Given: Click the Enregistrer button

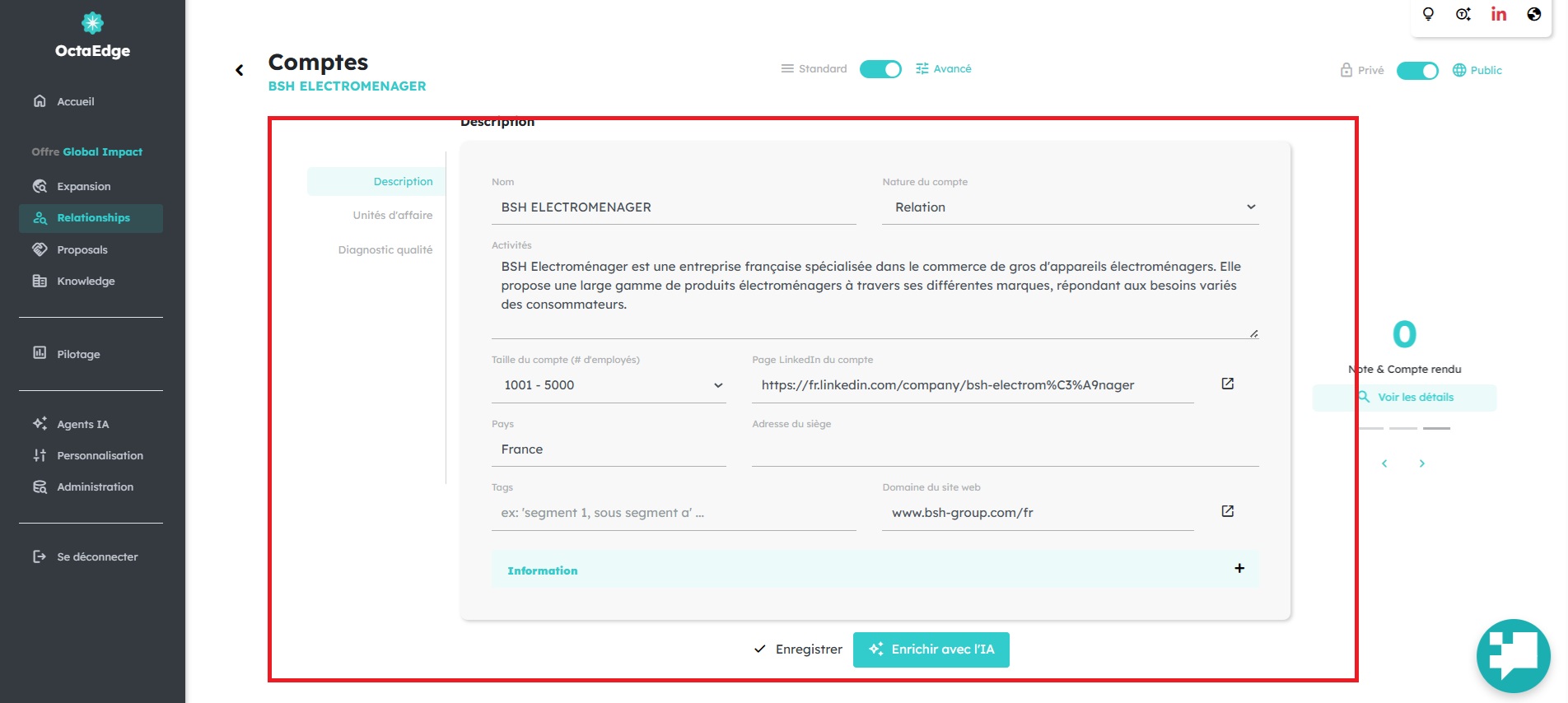Looking at the screenshot, I should click(799, 649).
